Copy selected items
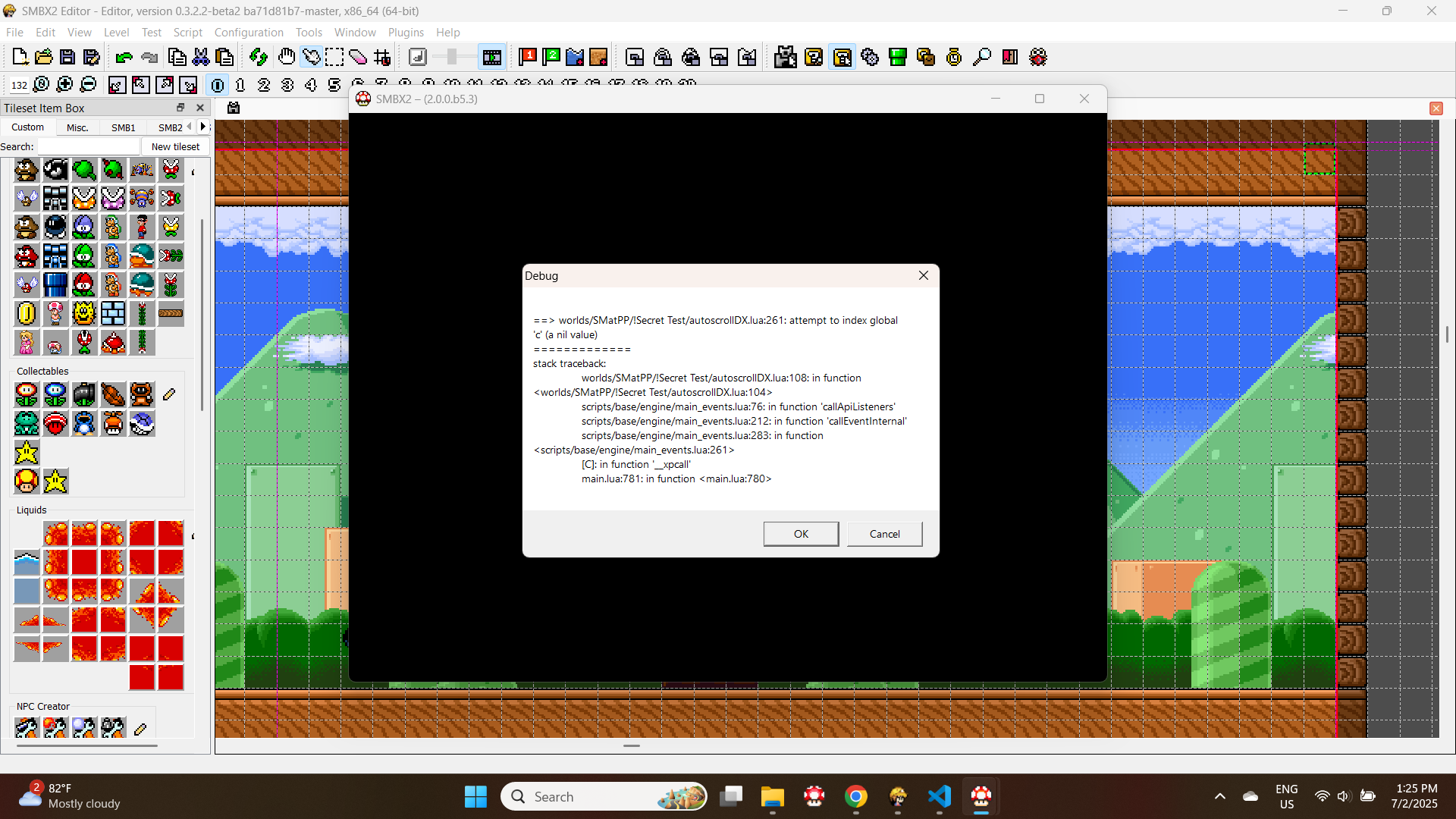This screenshot has height=819, width=1456. point(177,57)
